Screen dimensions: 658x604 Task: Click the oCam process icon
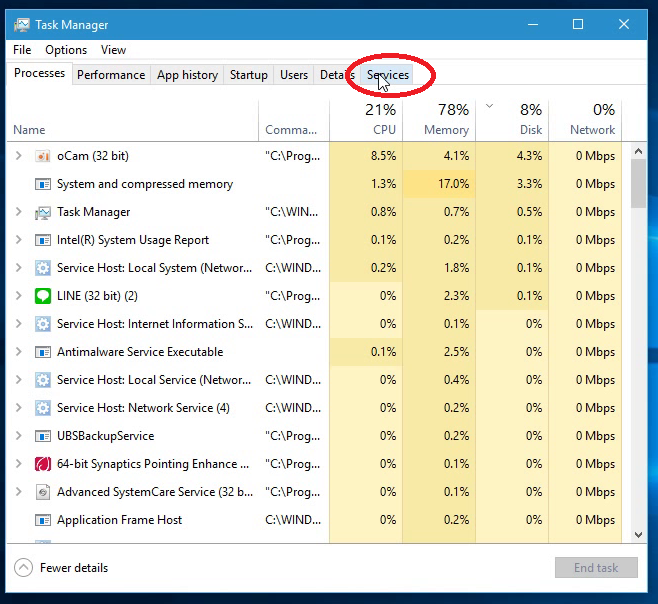42,156
